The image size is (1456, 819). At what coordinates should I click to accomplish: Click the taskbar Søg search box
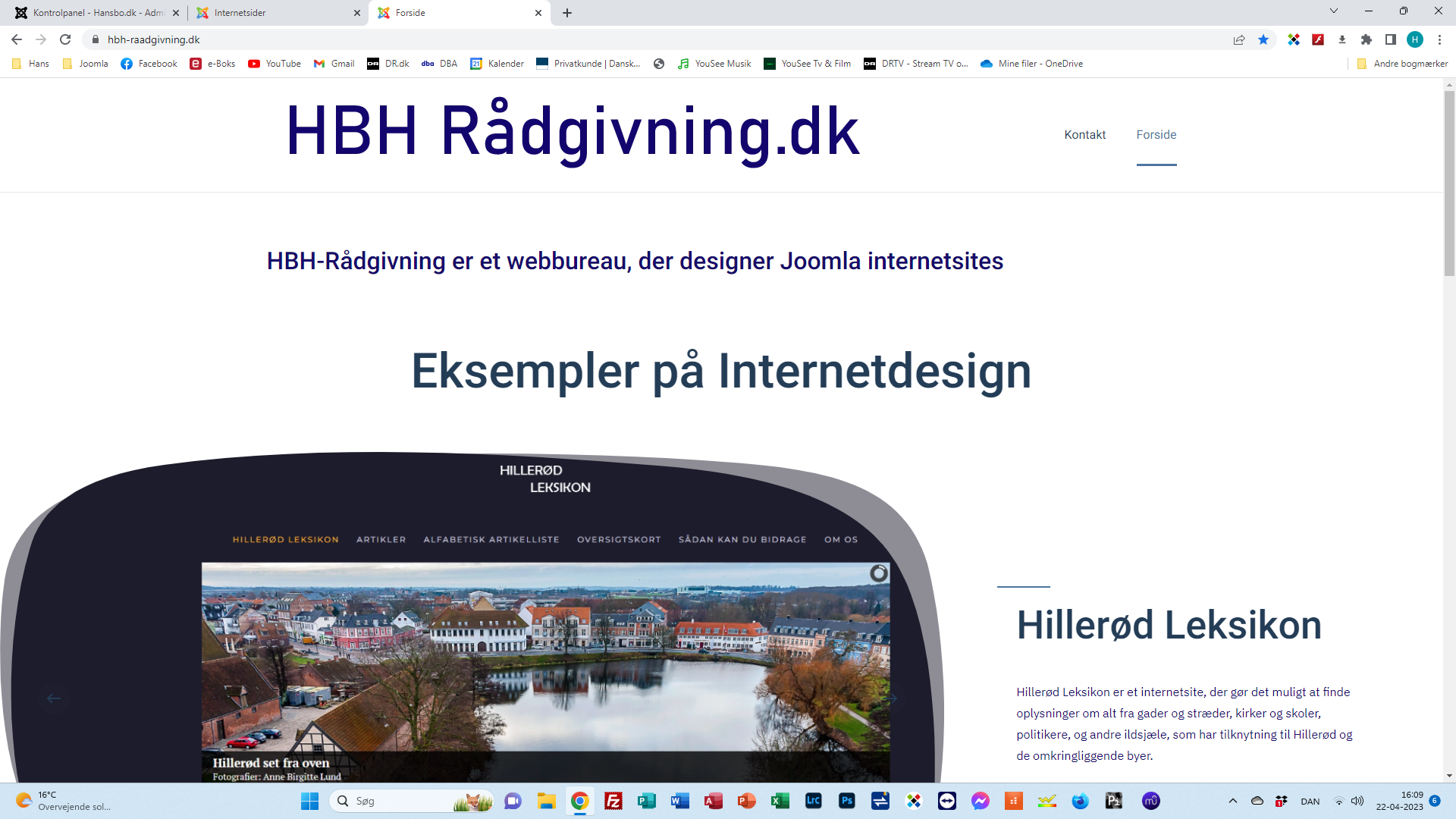pyautogui.click(x=413, y=801)
